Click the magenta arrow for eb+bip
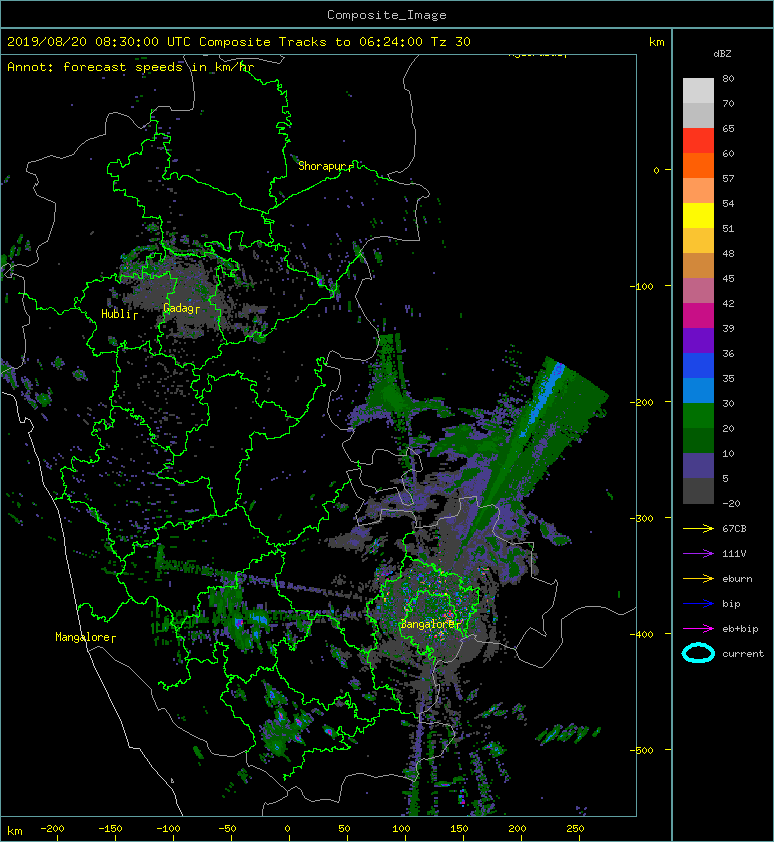 [698, 628]
